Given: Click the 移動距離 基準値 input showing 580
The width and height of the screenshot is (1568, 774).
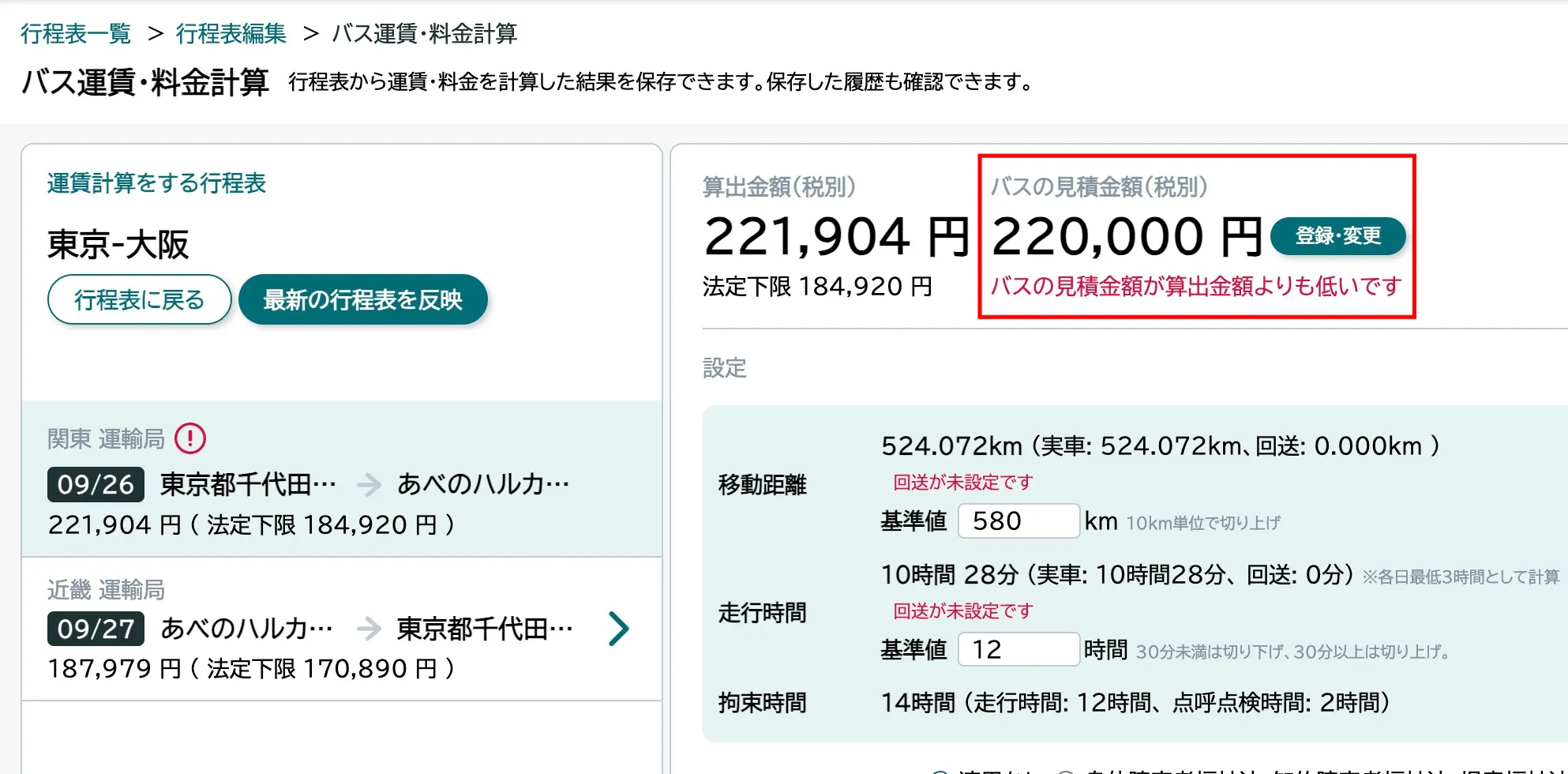Looking at the screenshot, I should (x=1018, y=521).
